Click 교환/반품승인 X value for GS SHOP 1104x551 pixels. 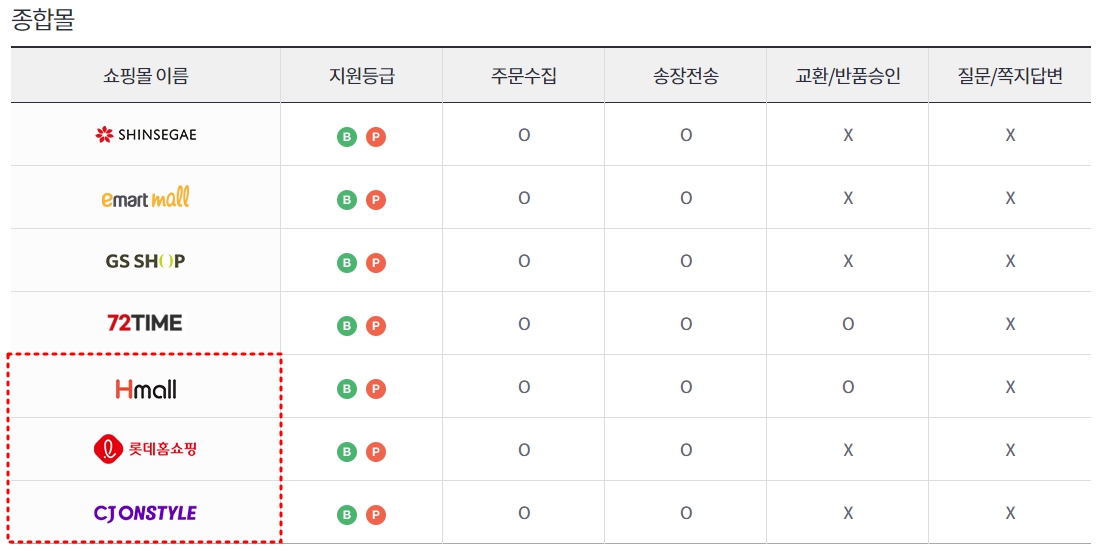click(848, 261)
